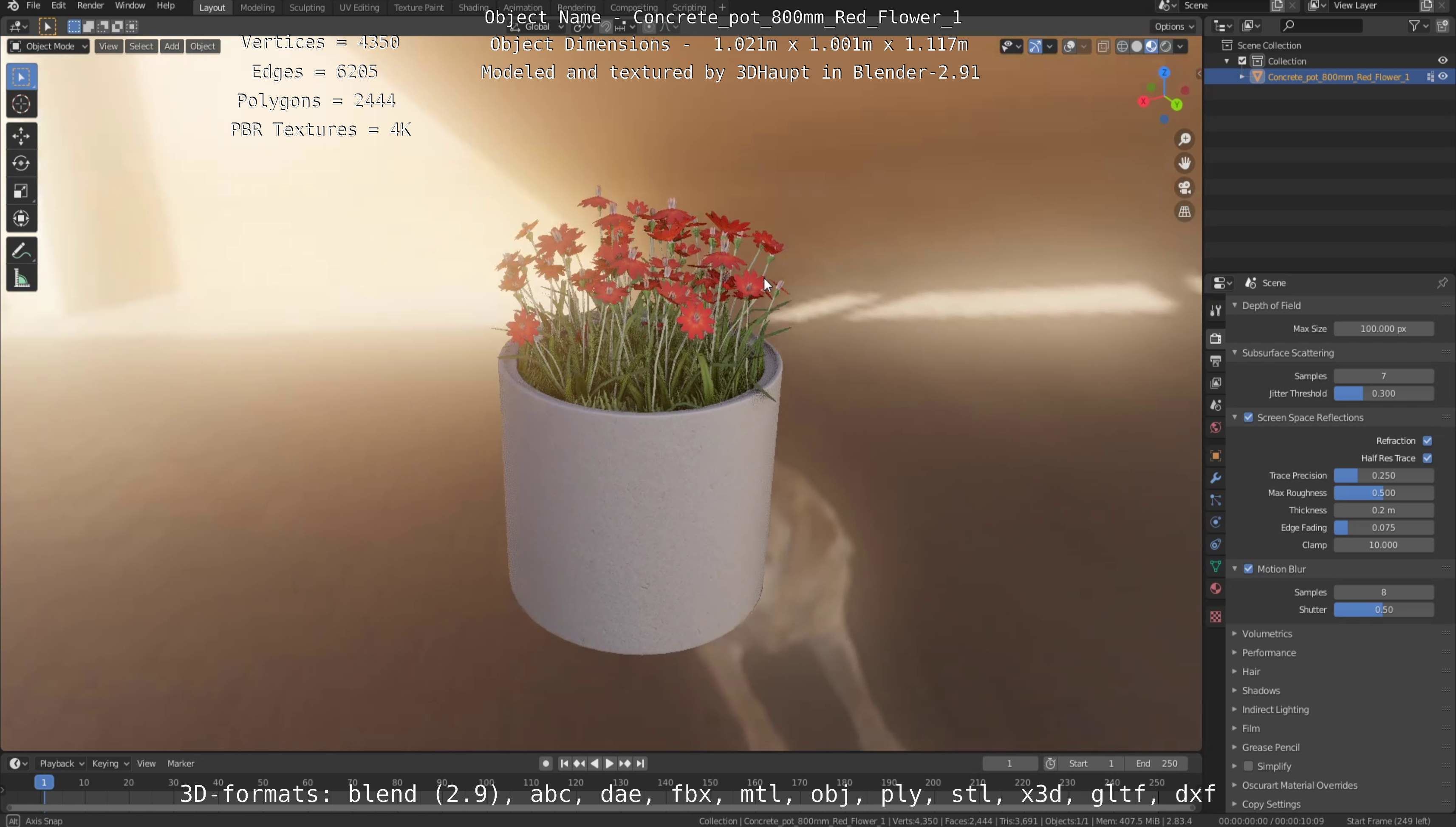Expand the Shadows panel

[x=1261, y=691]
